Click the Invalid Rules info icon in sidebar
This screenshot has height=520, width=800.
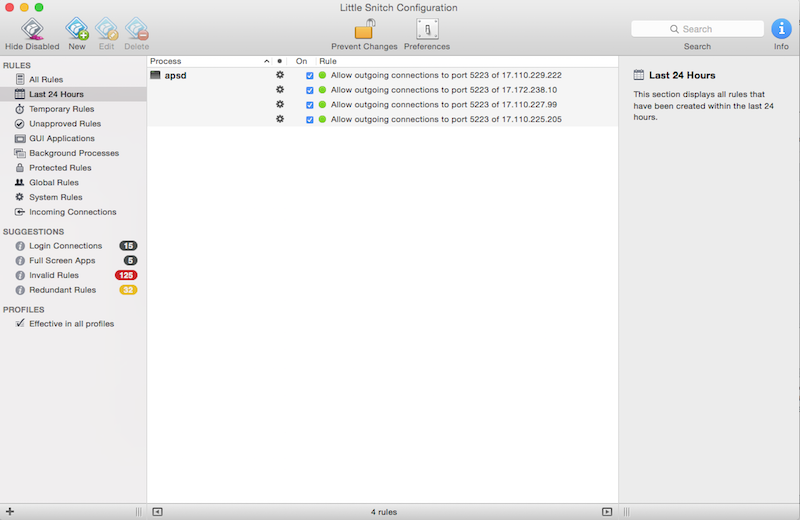coord(20,275)
